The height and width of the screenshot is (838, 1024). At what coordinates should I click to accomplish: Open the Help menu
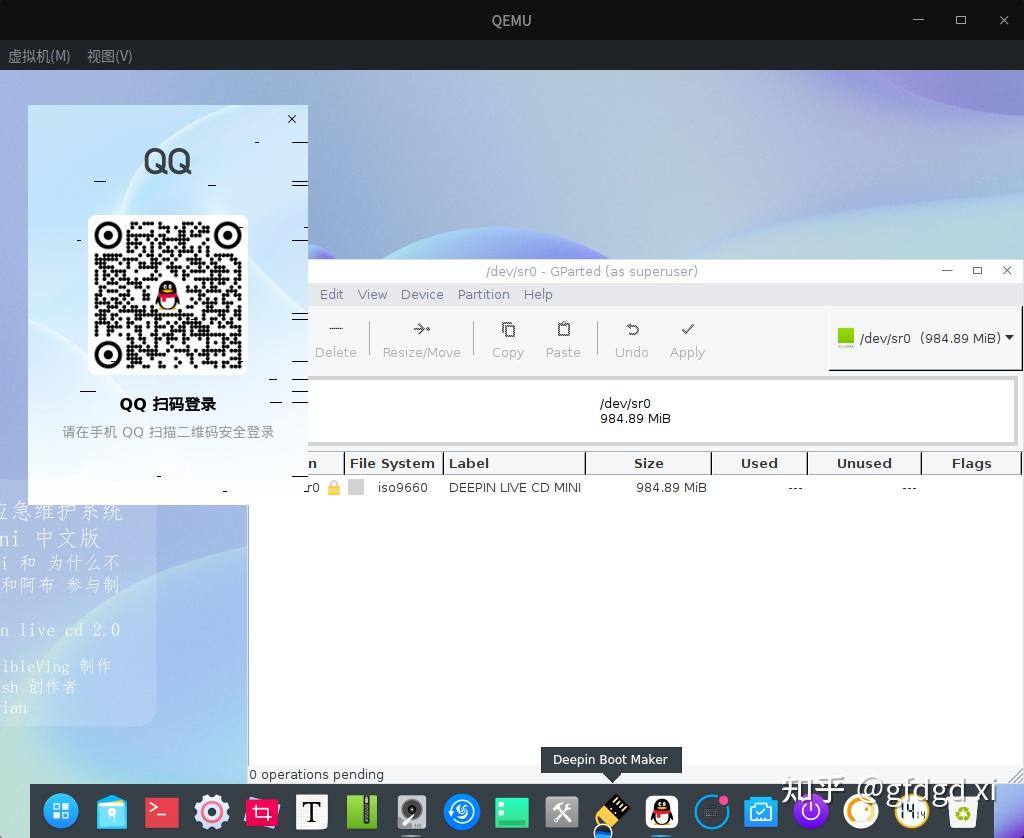tap(538, 294)
